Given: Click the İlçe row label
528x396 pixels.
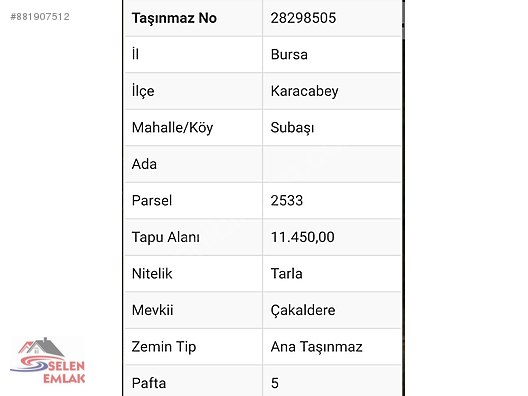Looking at the screenshot, I should click(143, 91).
